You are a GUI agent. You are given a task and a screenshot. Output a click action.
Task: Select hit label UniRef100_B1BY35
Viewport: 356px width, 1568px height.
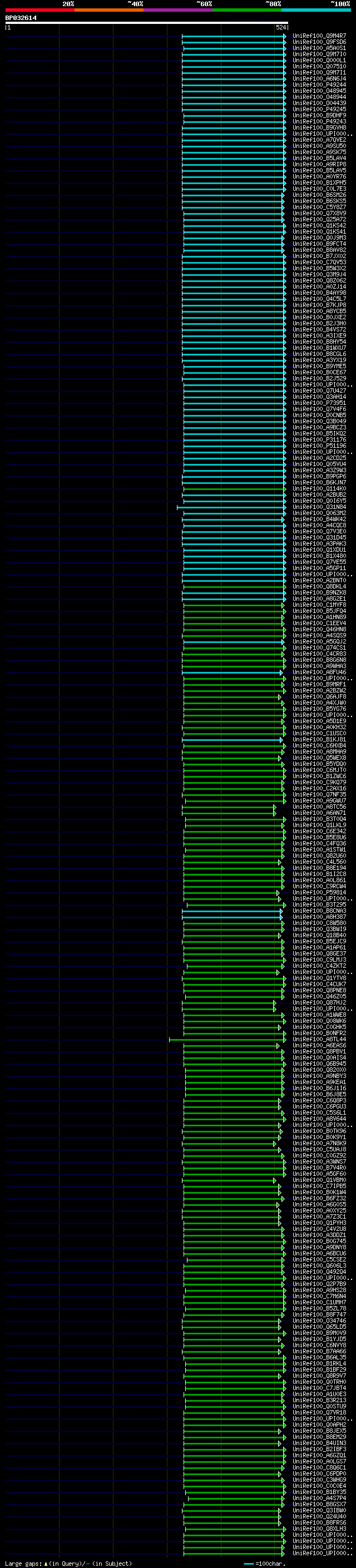click(319, 1492)
